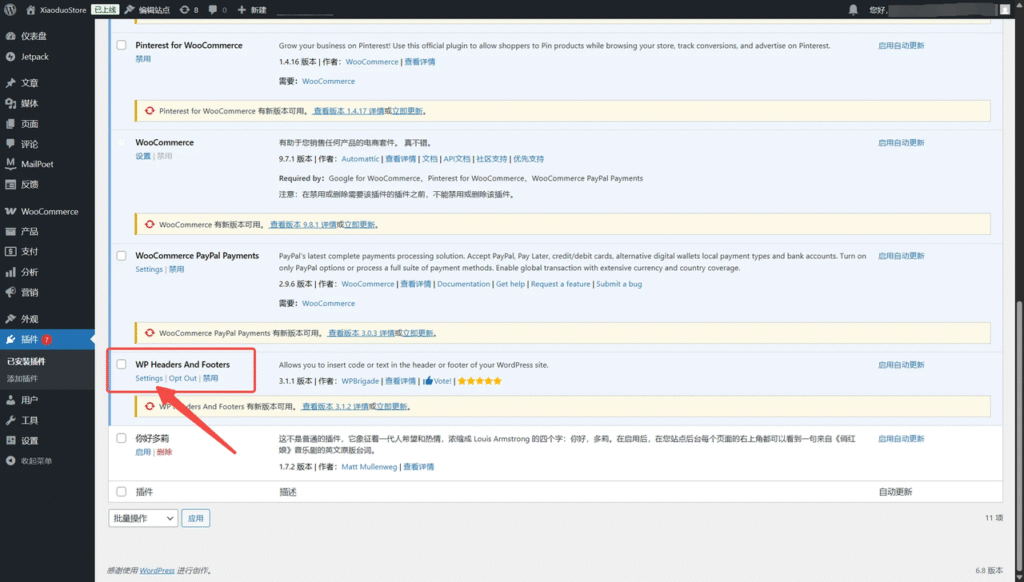Tick the WP Headers And Footers checkbox

[x=121, y=364]
